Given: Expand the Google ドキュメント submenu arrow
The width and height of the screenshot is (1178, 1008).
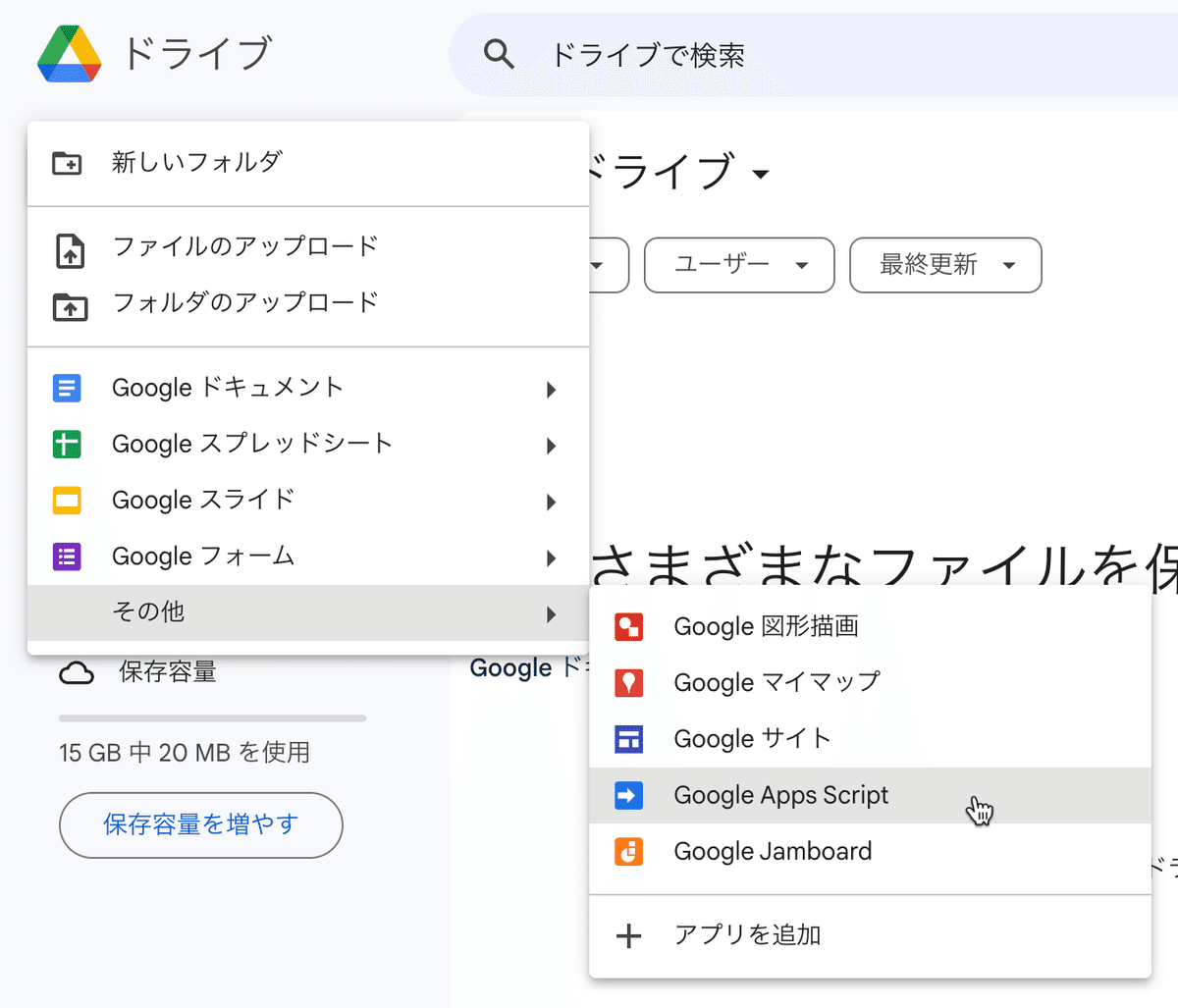Looking at the screenshot, I should (552, 390).
